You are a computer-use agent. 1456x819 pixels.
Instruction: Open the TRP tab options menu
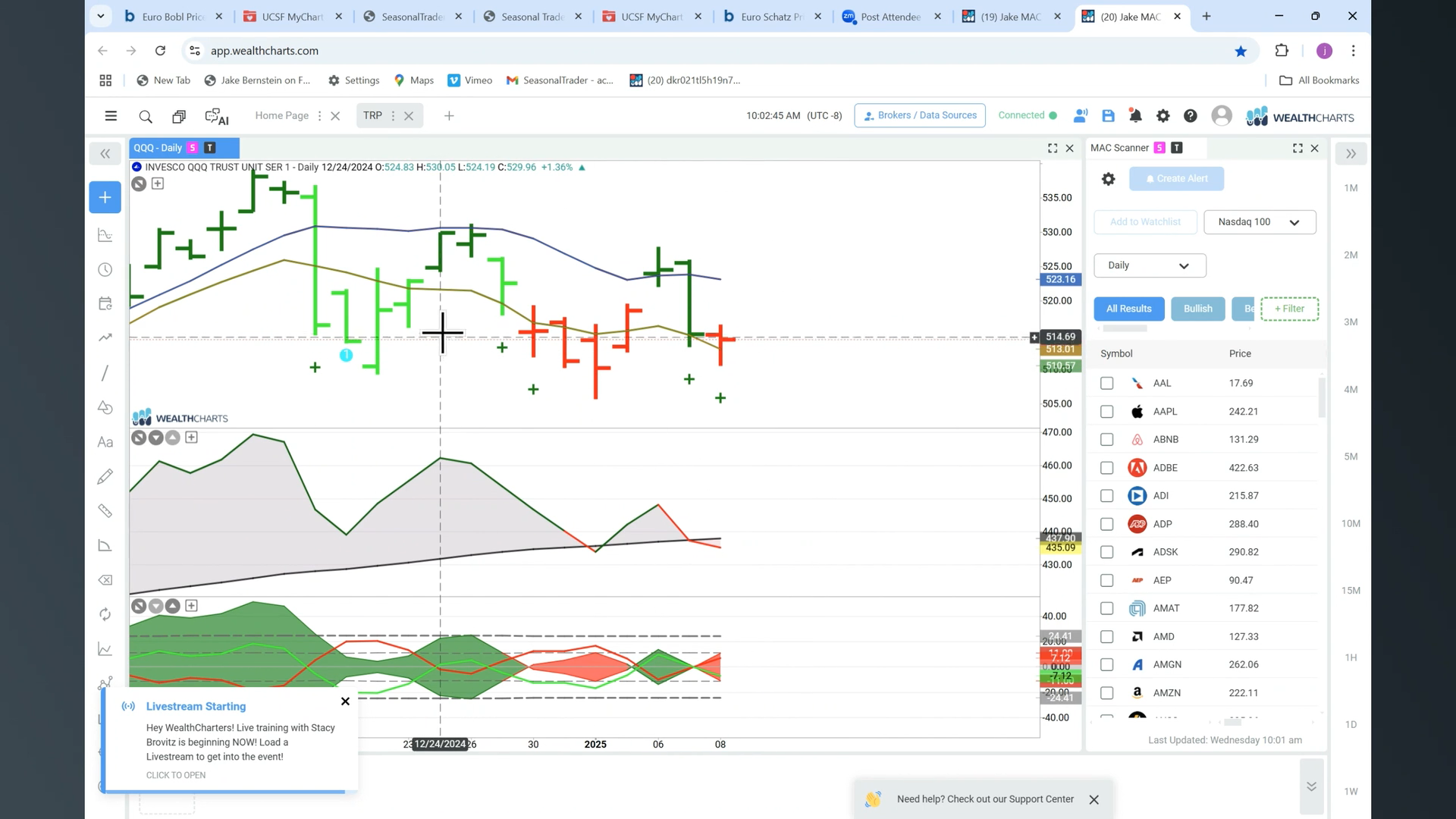393,116
